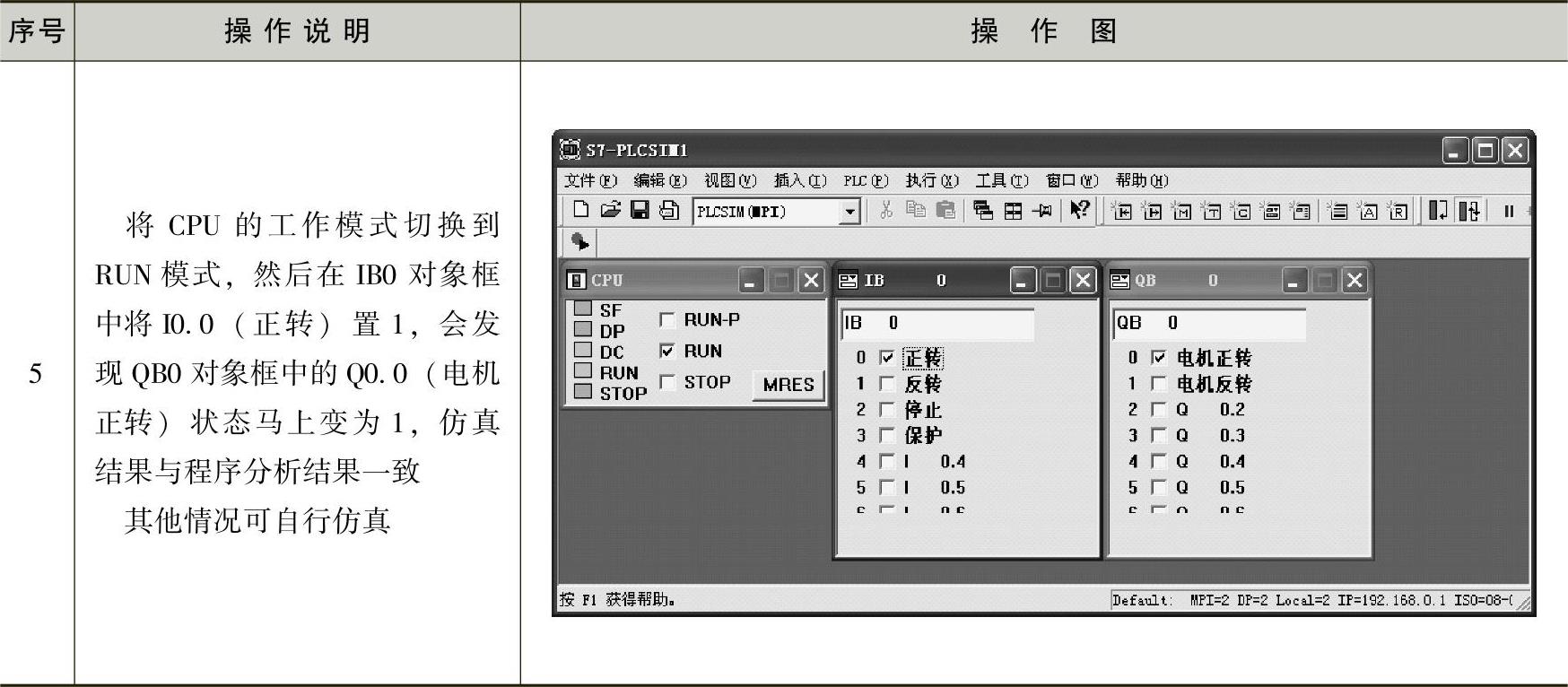The width and height of the screenshot is (1568, 687).
Task: Open the PLC(P) menu
Action: point(865,180)
